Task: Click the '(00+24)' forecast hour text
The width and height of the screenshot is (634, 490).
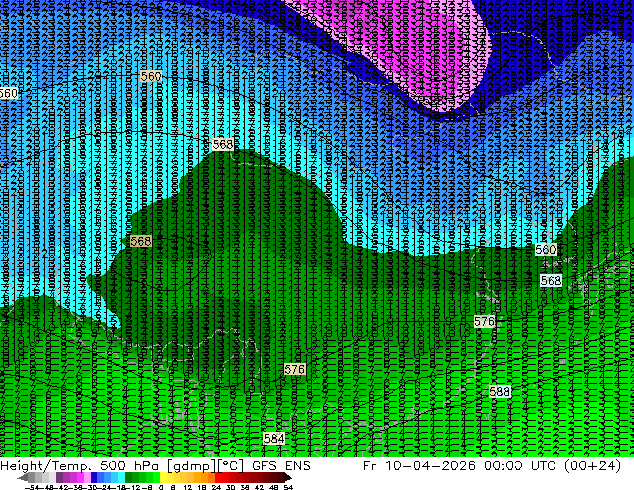Action: click(591, 466)
